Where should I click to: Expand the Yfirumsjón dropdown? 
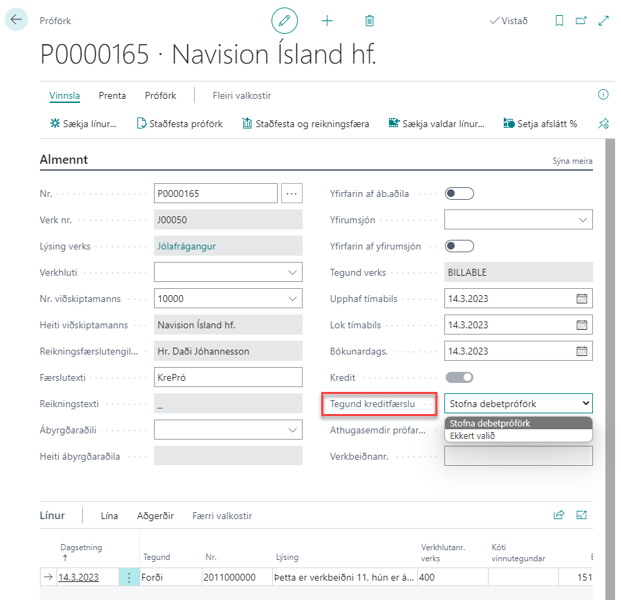tap(583, 220)
